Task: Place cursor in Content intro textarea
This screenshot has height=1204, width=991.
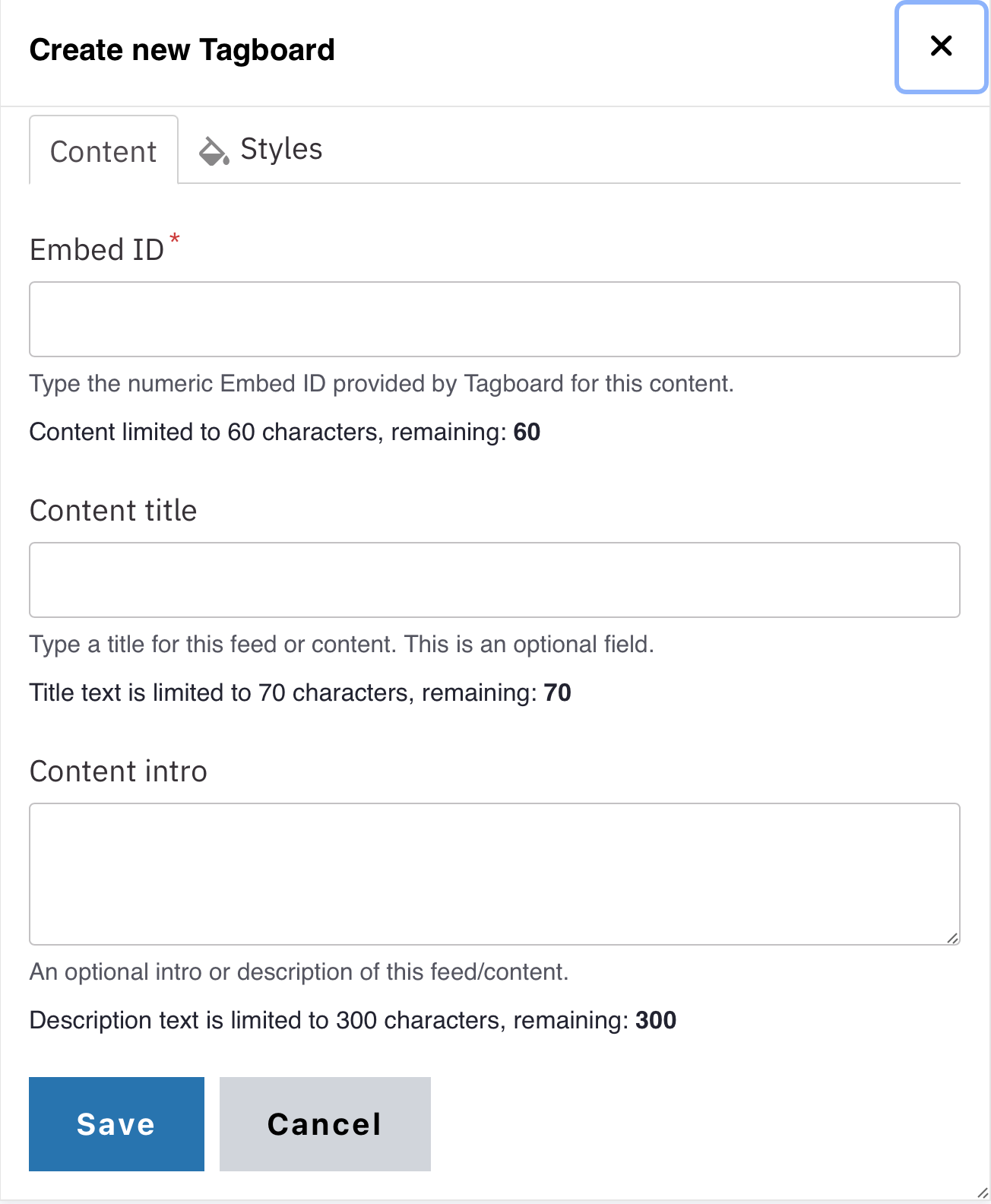Action: tap(494, 873)
